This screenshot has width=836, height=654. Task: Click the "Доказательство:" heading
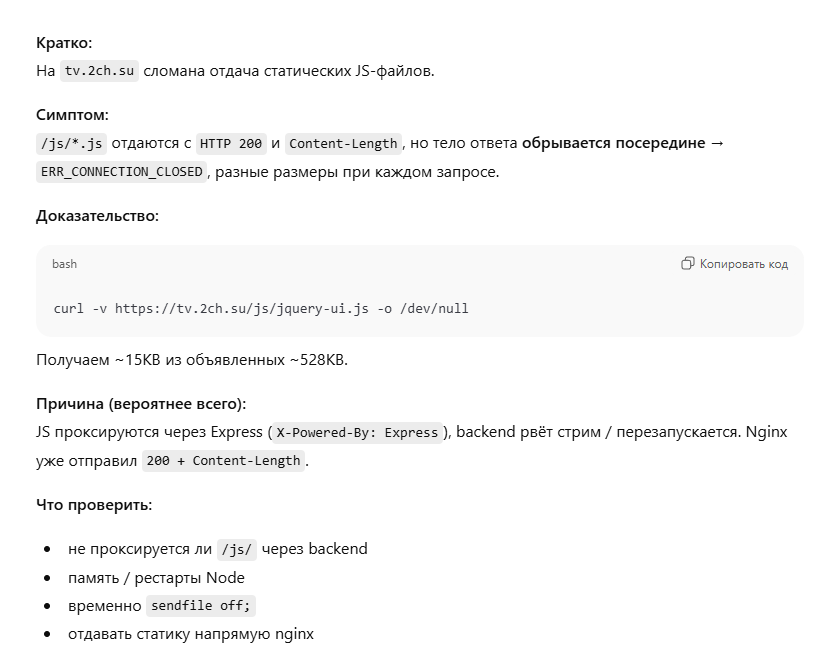pyautogui.click(x=97, y=216)
